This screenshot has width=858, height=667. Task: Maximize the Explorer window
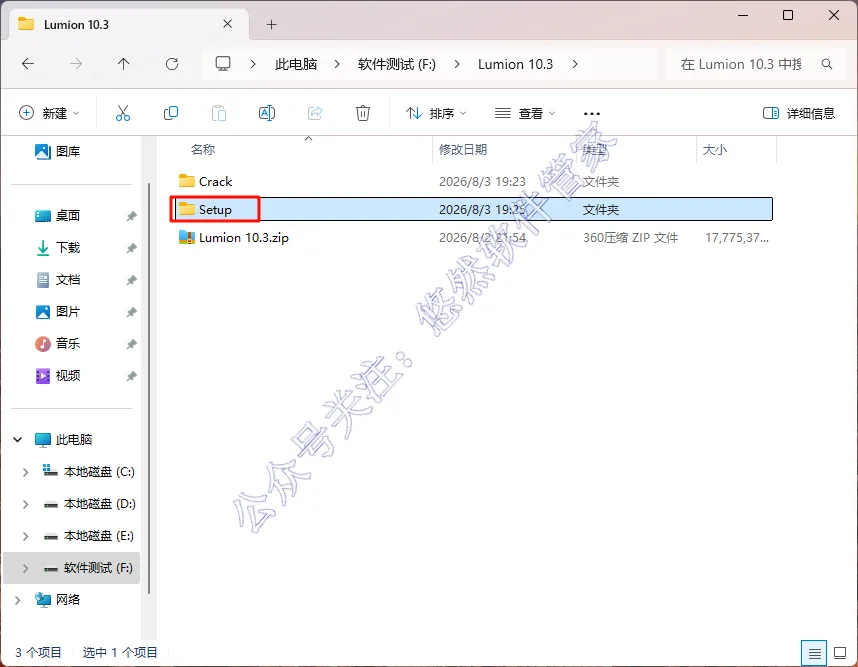point(788,15)
